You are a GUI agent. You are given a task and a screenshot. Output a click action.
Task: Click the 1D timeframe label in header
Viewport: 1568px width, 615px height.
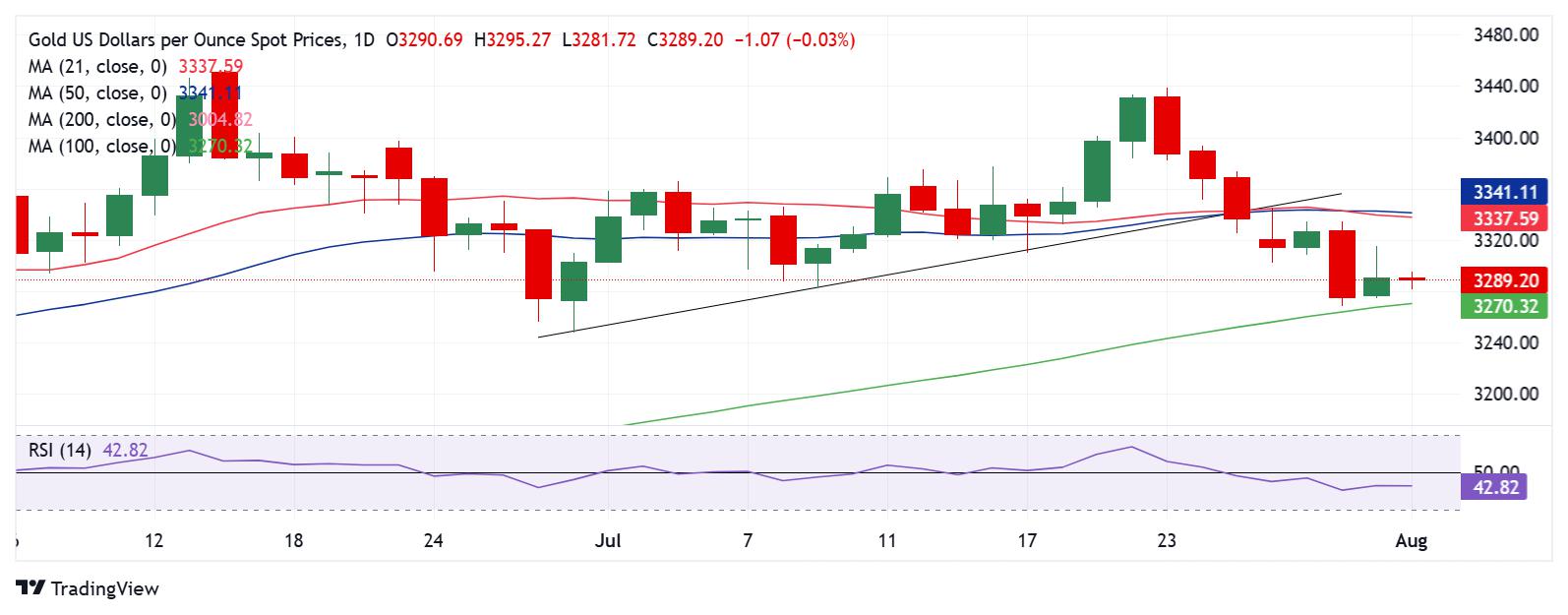(x=364, y=40)
